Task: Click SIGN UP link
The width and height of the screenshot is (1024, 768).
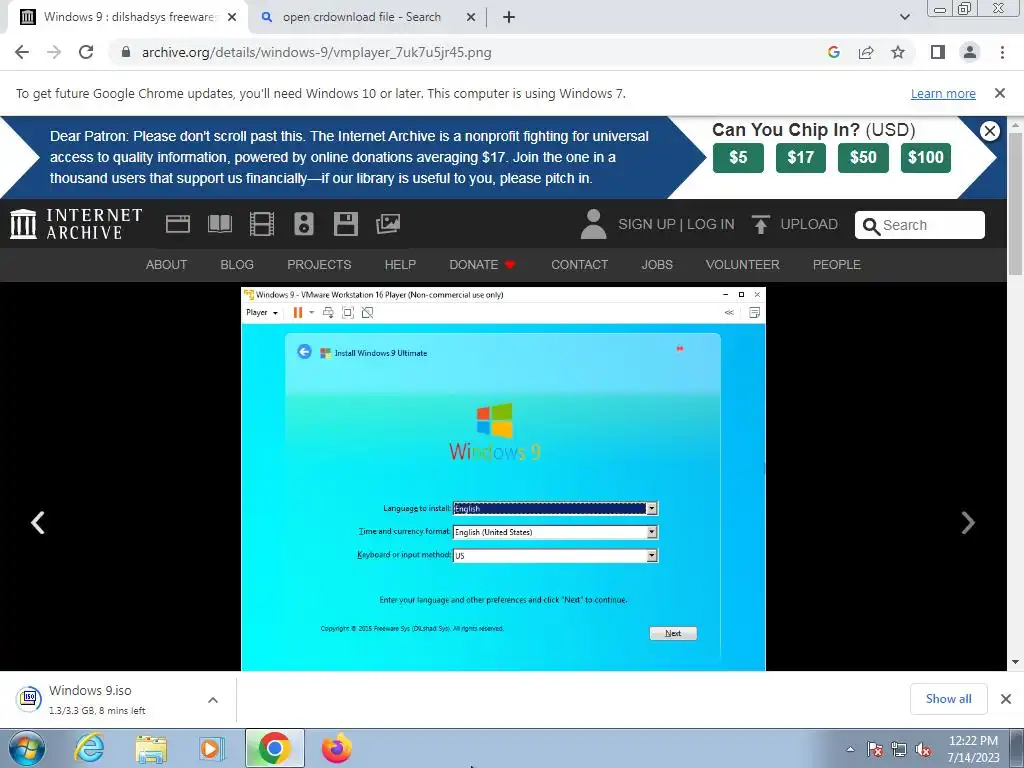Action: click(x=647, y=224)
